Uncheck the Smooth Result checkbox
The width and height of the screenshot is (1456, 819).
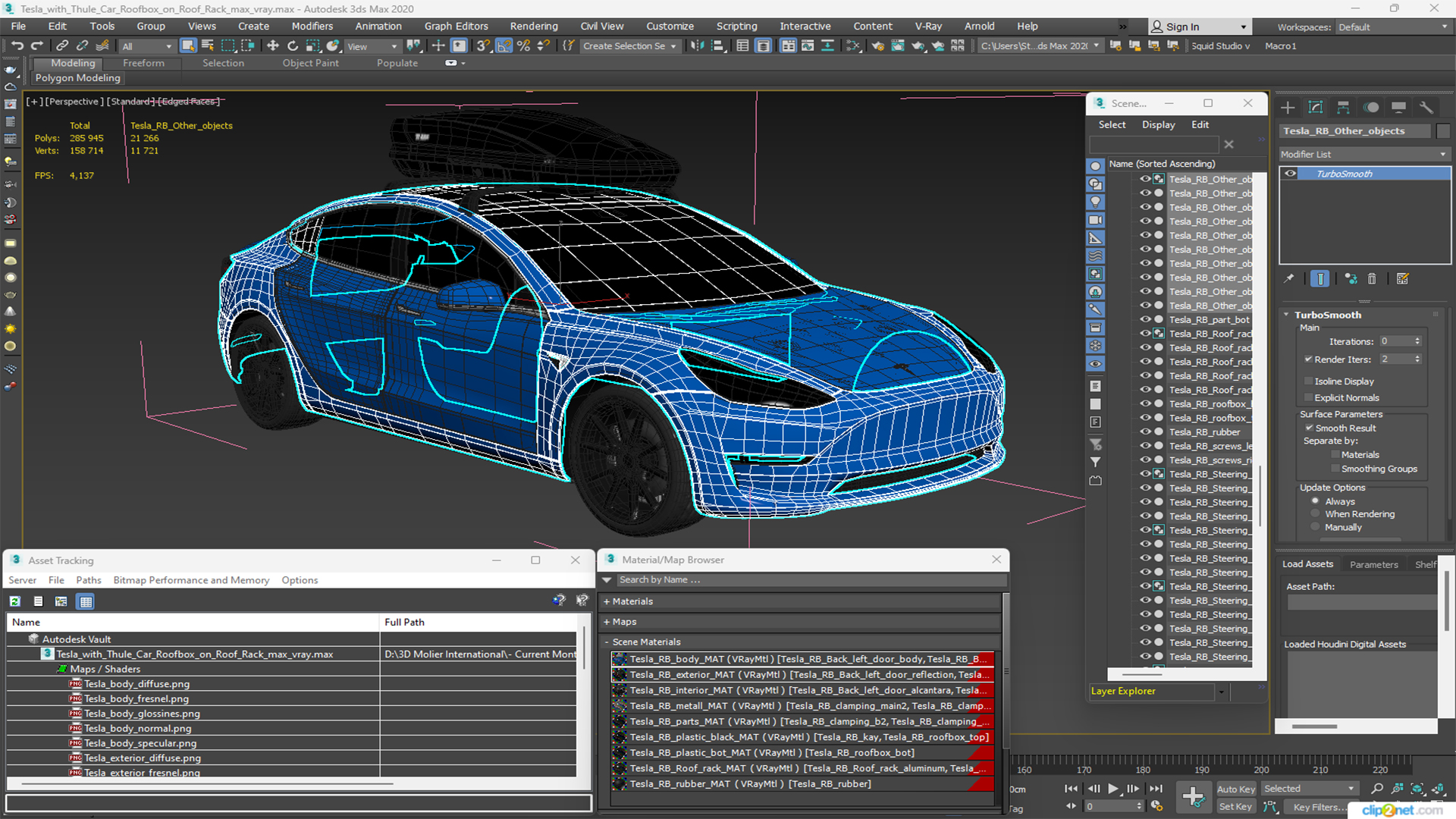(1309, 428)
